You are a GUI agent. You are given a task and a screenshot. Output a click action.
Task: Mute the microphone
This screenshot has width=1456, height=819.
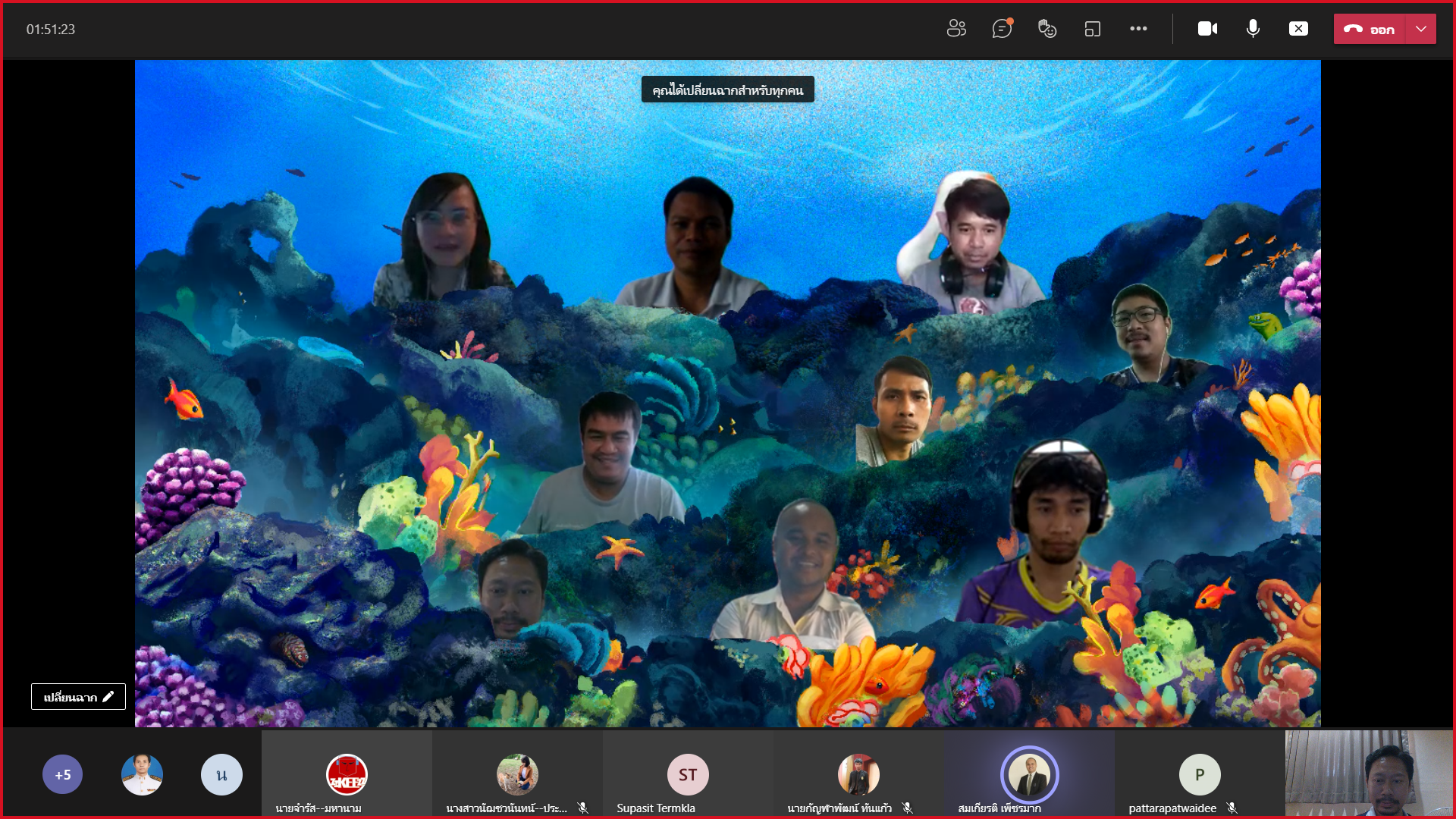click(1253, 29)
